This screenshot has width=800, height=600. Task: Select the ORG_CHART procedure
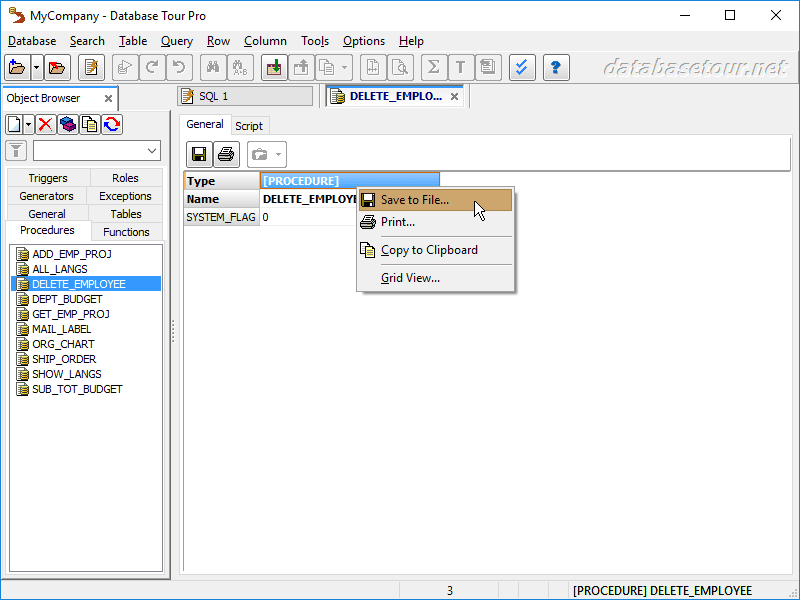[x=63, y=344]
